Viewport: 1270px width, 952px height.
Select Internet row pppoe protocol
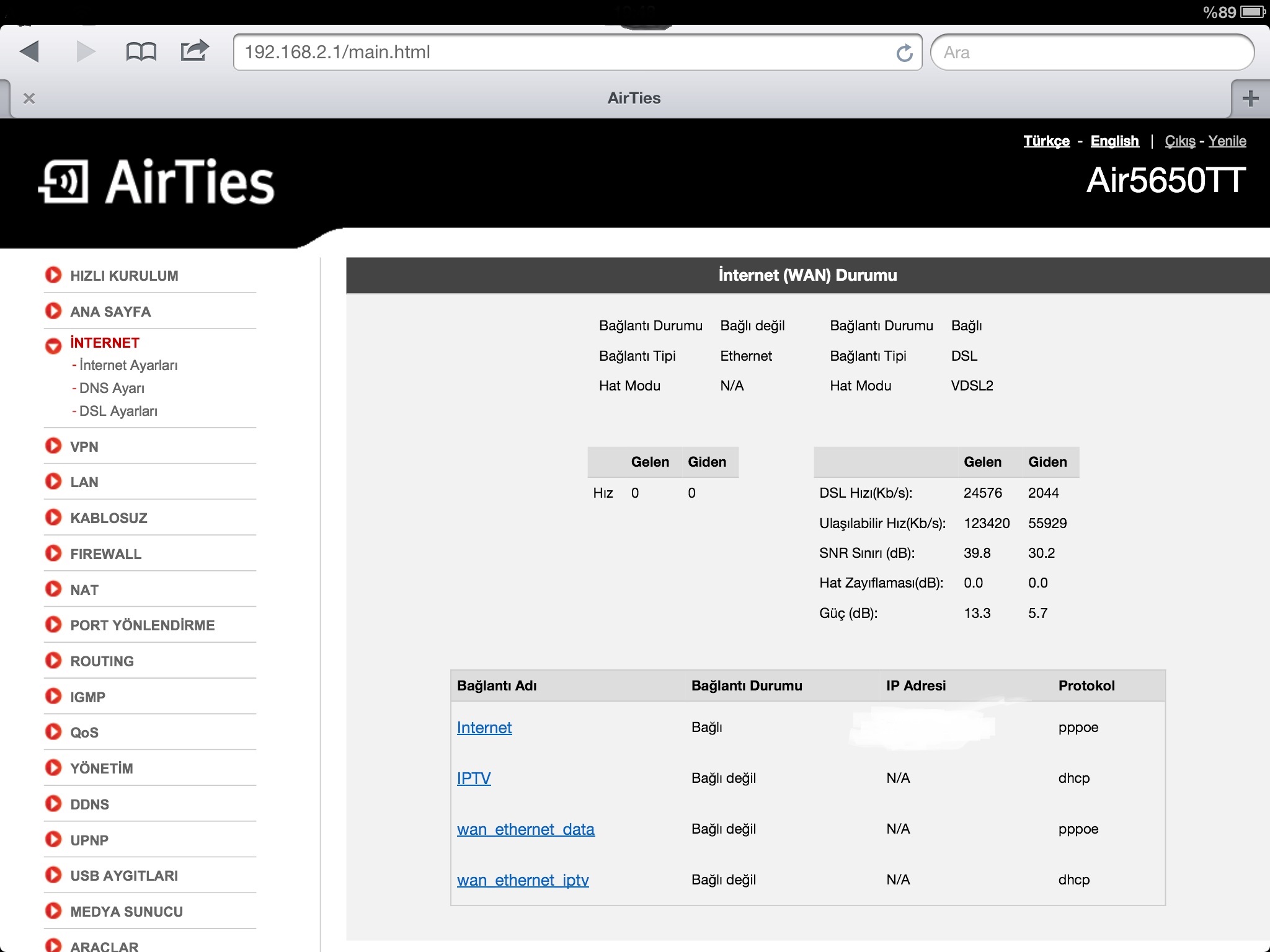1078,728
